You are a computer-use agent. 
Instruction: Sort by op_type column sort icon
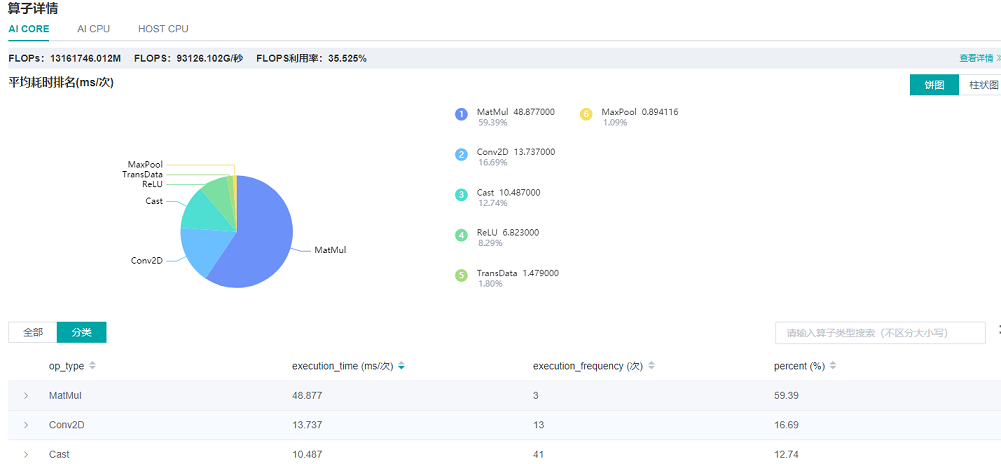93,366
